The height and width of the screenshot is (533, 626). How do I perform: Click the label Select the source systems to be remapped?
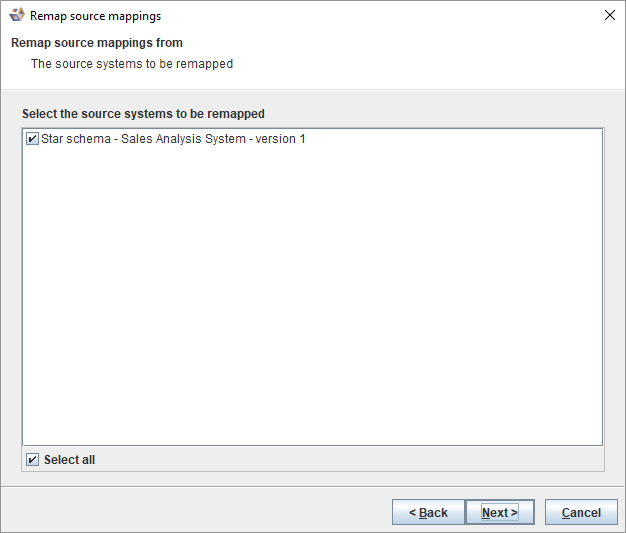pos(143,114)
